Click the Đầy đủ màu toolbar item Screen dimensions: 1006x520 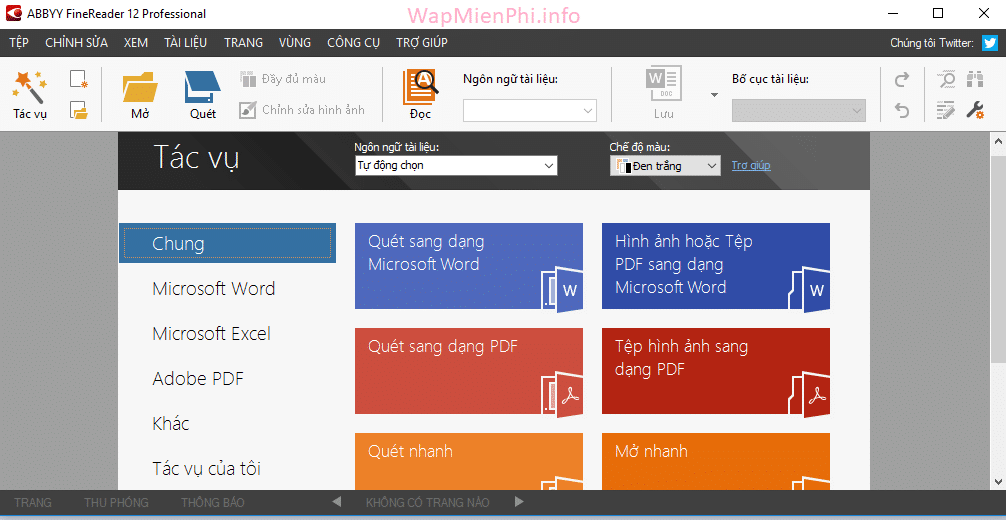click(283, 79)
